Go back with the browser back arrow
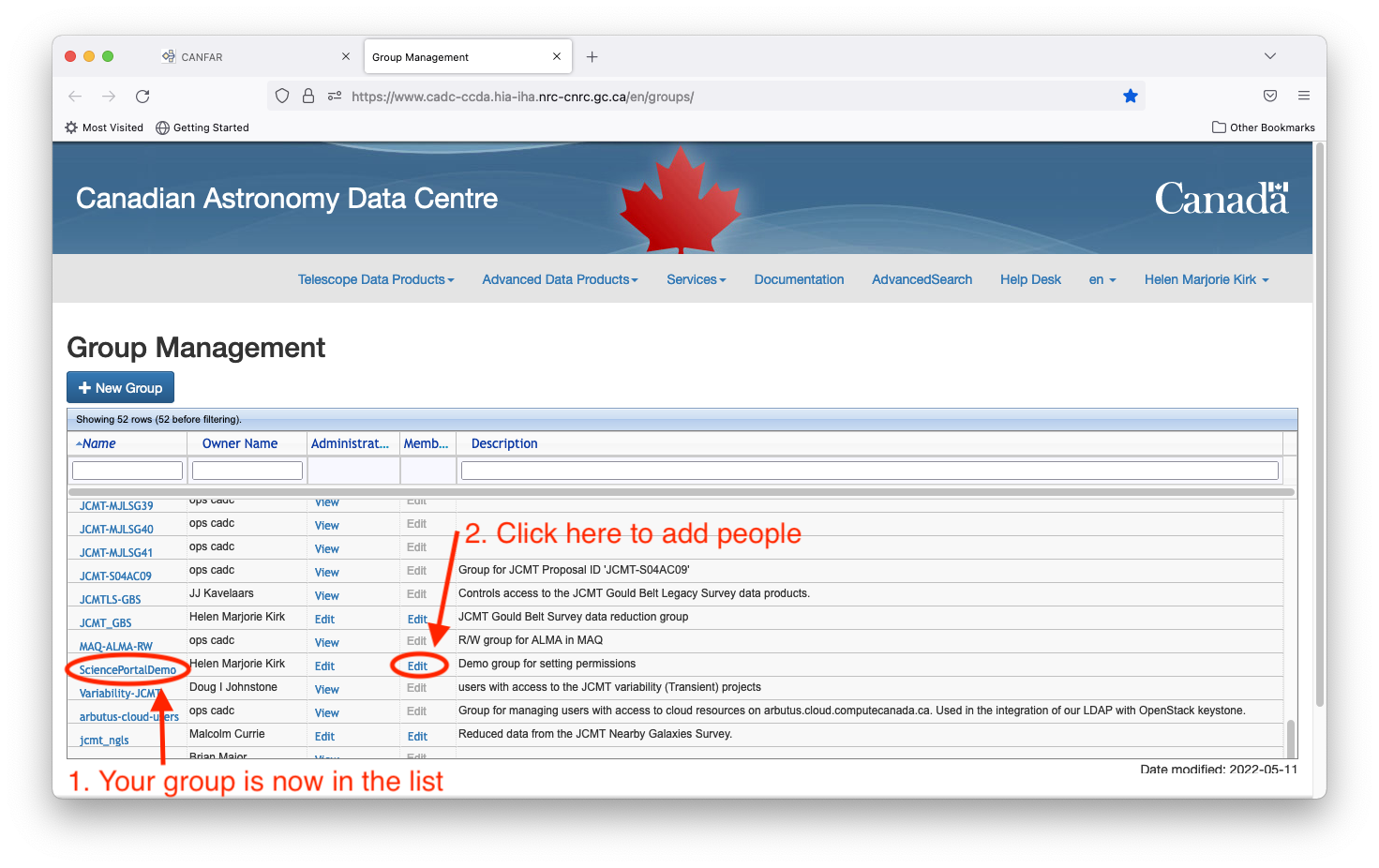The width and height of the screenshot is (1379, 868). point(75,97)
